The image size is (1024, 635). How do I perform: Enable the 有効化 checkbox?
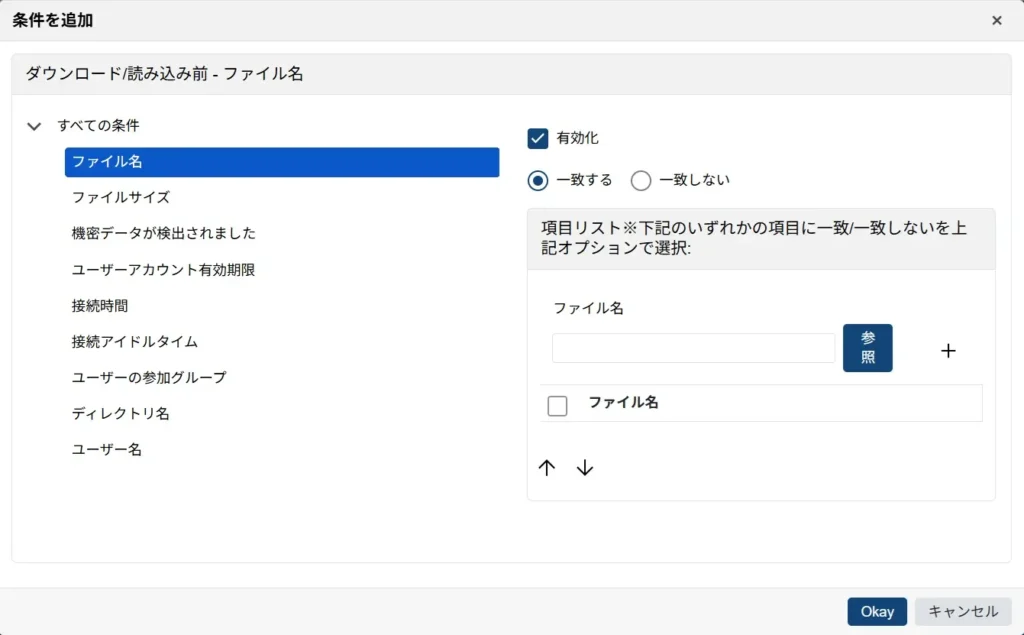click(x=540, y=138)
